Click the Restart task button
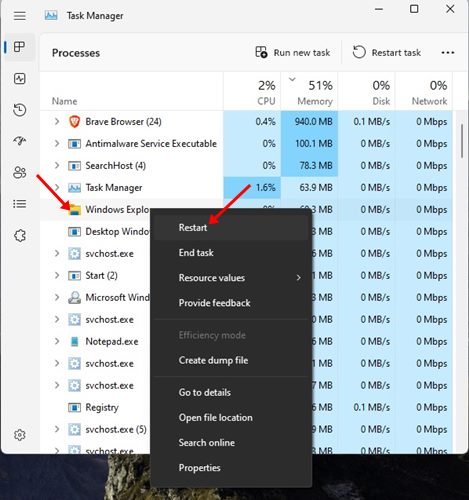Image resolution: width=469 pixels, height=500 pixels. click(387, 52)
